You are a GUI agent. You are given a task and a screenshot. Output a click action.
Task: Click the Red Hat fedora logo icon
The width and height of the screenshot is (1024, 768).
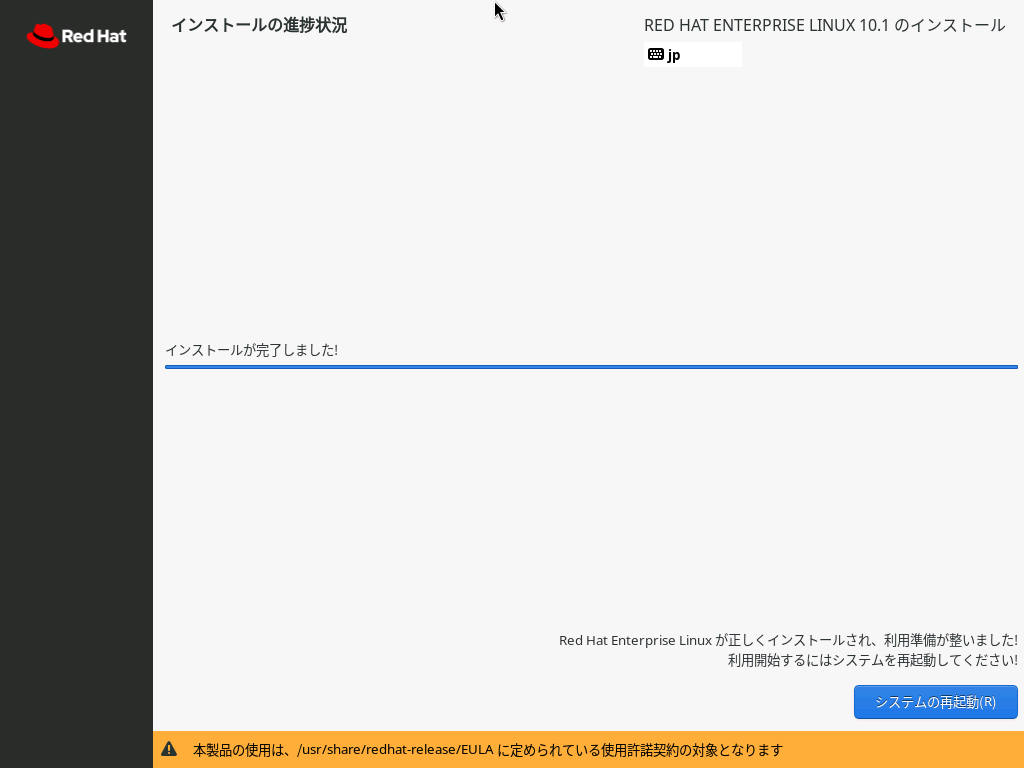(42, 36)
